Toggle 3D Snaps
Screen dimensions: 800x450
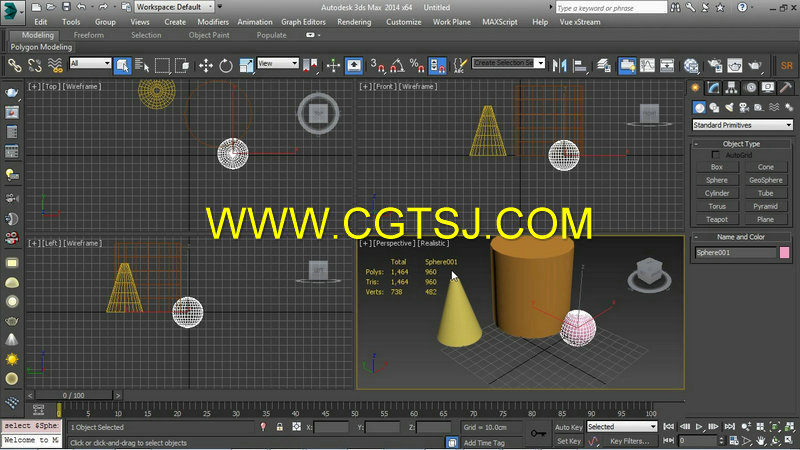[377, 65]
